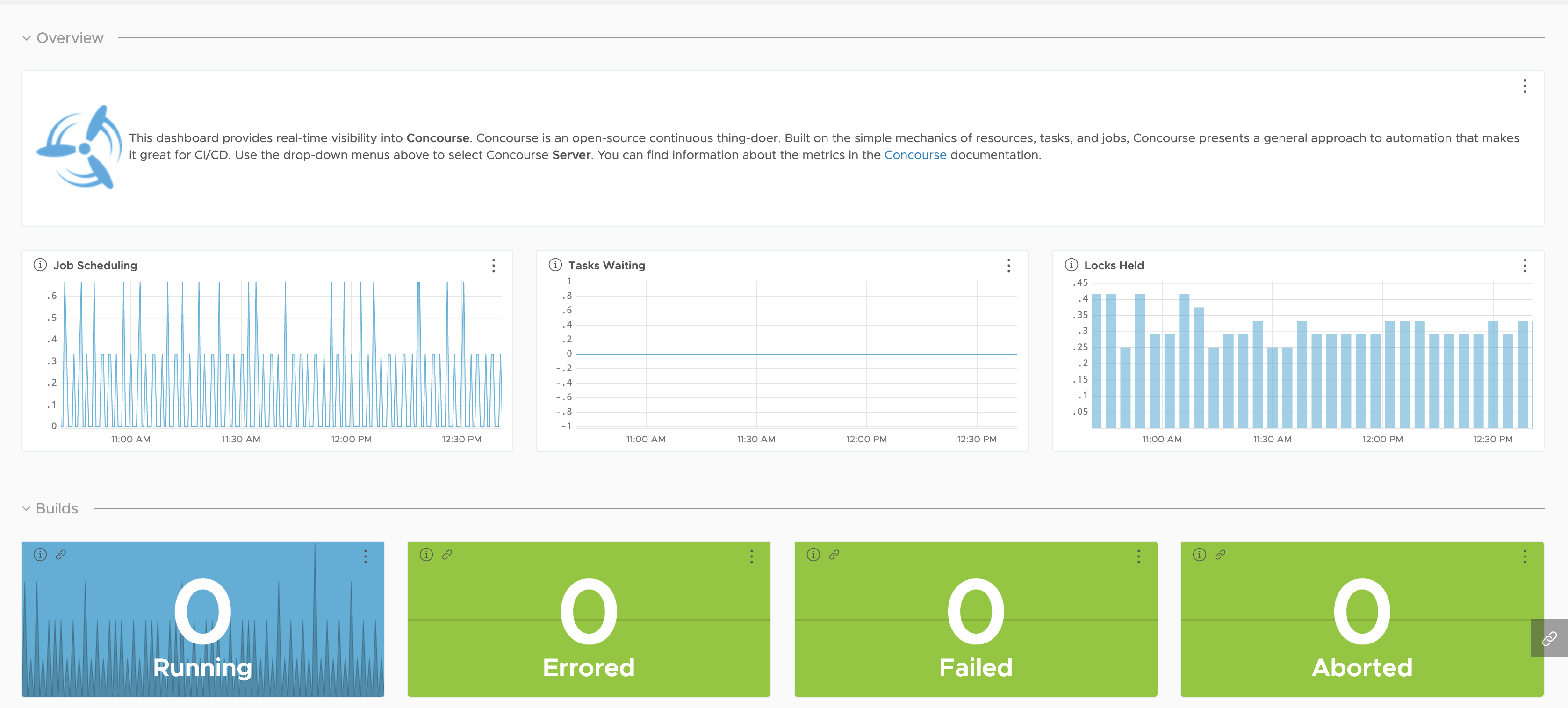Click the 12:00 PM label under Job Scheduling
This screenshot has width=1568, height=708.
(351, 439)
